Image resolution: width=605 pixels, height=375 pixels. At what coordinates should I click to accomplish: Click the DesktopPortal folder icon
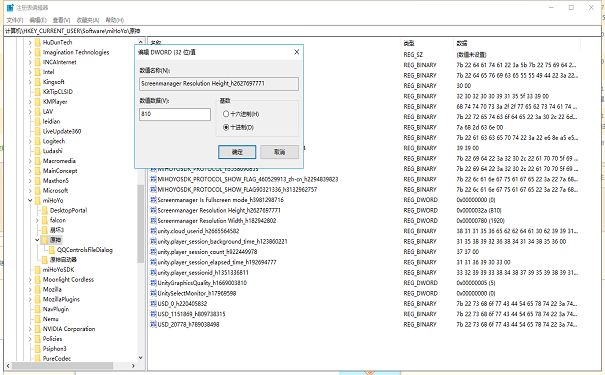tap(45, 210)
